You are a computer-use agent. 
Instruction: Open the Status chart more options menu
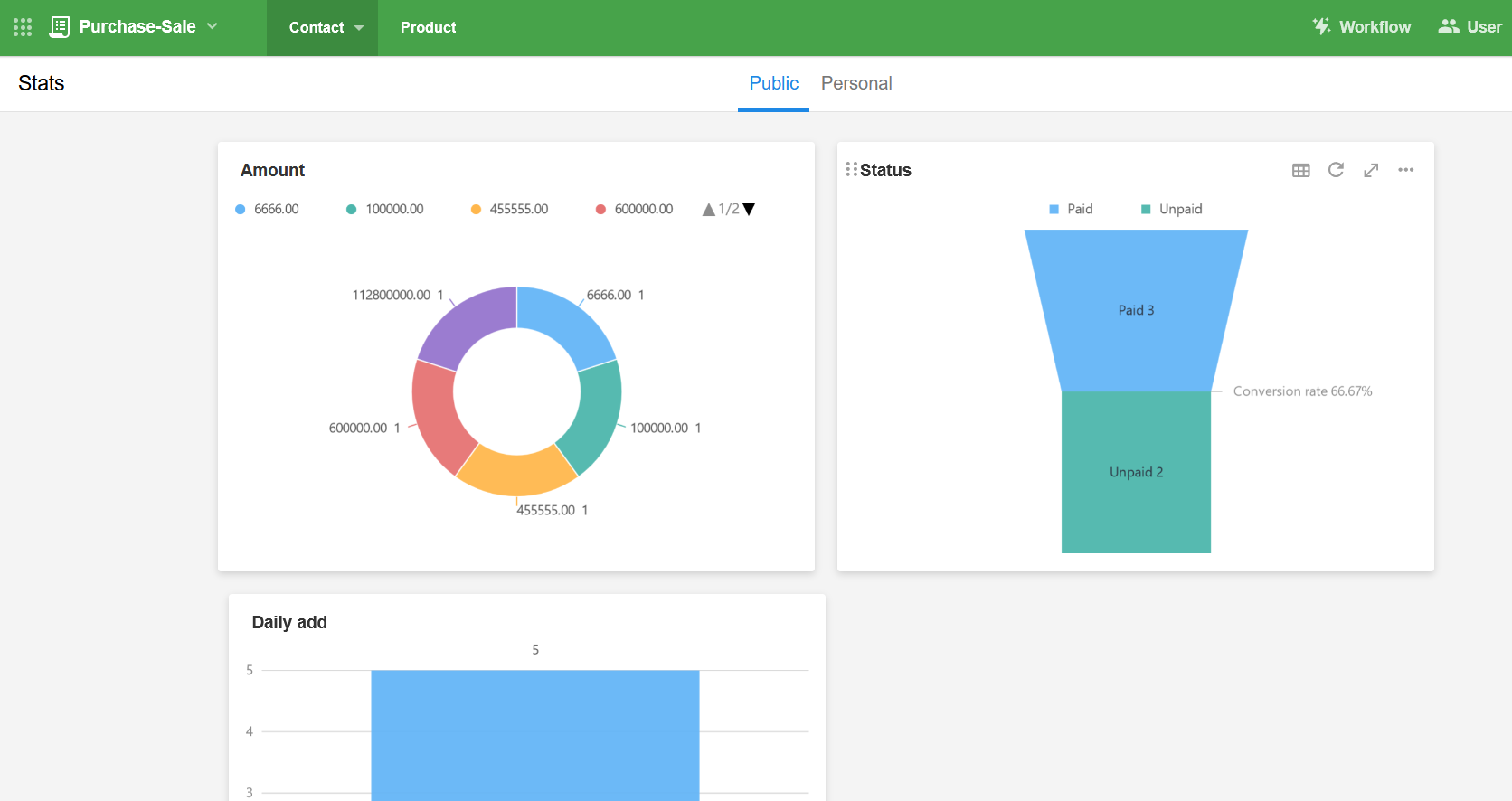(1405, 170)
